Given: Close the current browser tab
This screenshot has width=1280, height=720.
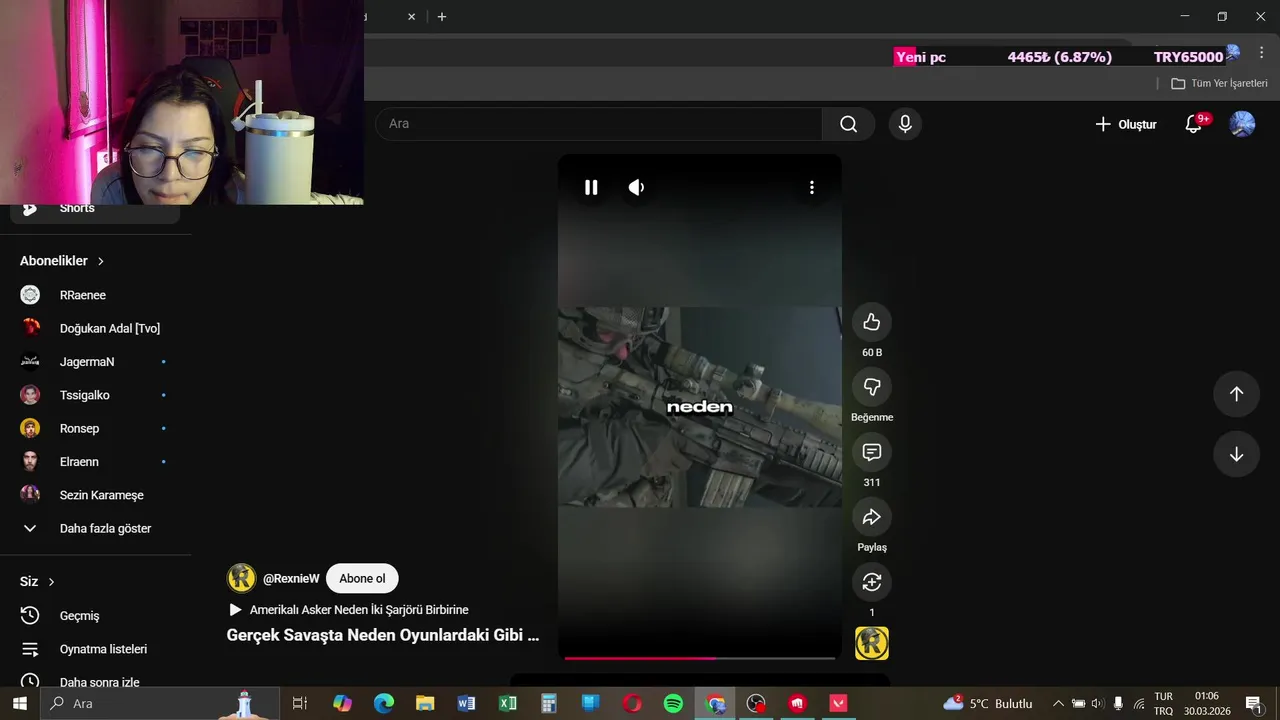Looking at the screenshot, I should [411, 17].
